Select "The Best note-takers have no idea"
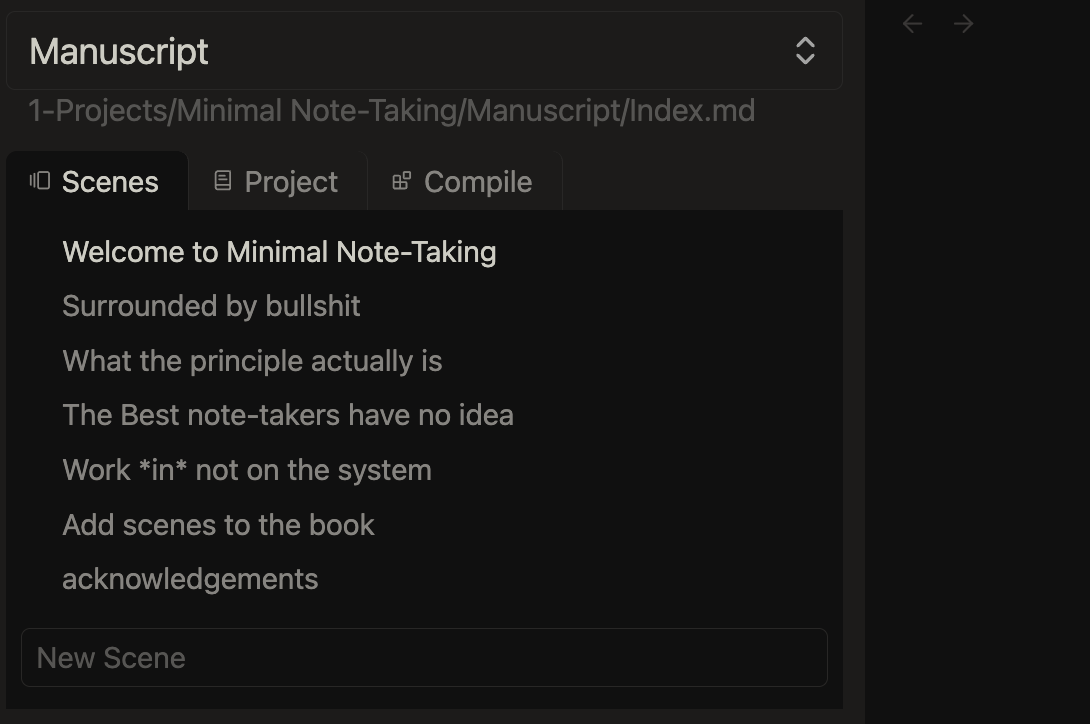1090x724 pixels. 288,415
